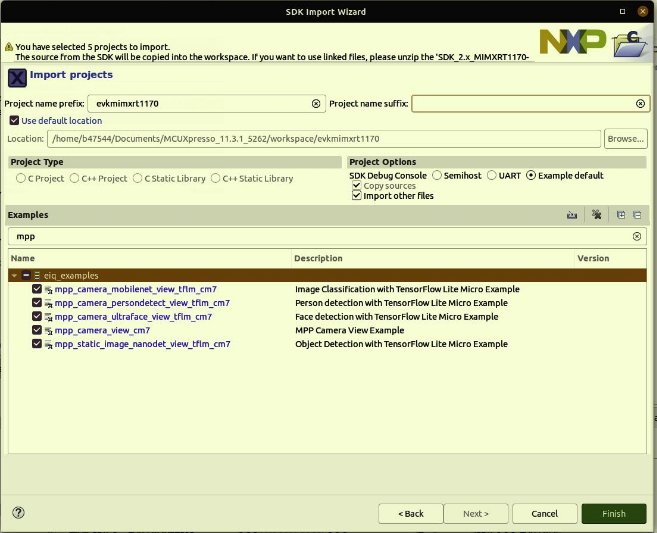Sort by Description column header

(432, 258)
